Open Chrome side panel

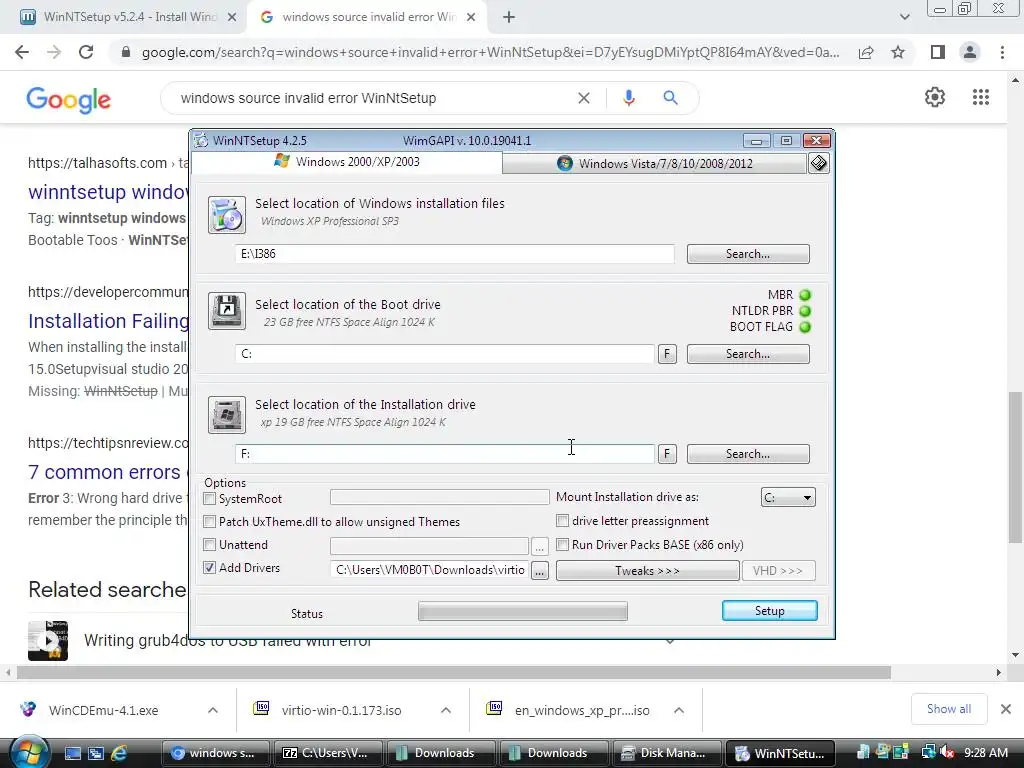pyautogui.click(x=938, y=52)
